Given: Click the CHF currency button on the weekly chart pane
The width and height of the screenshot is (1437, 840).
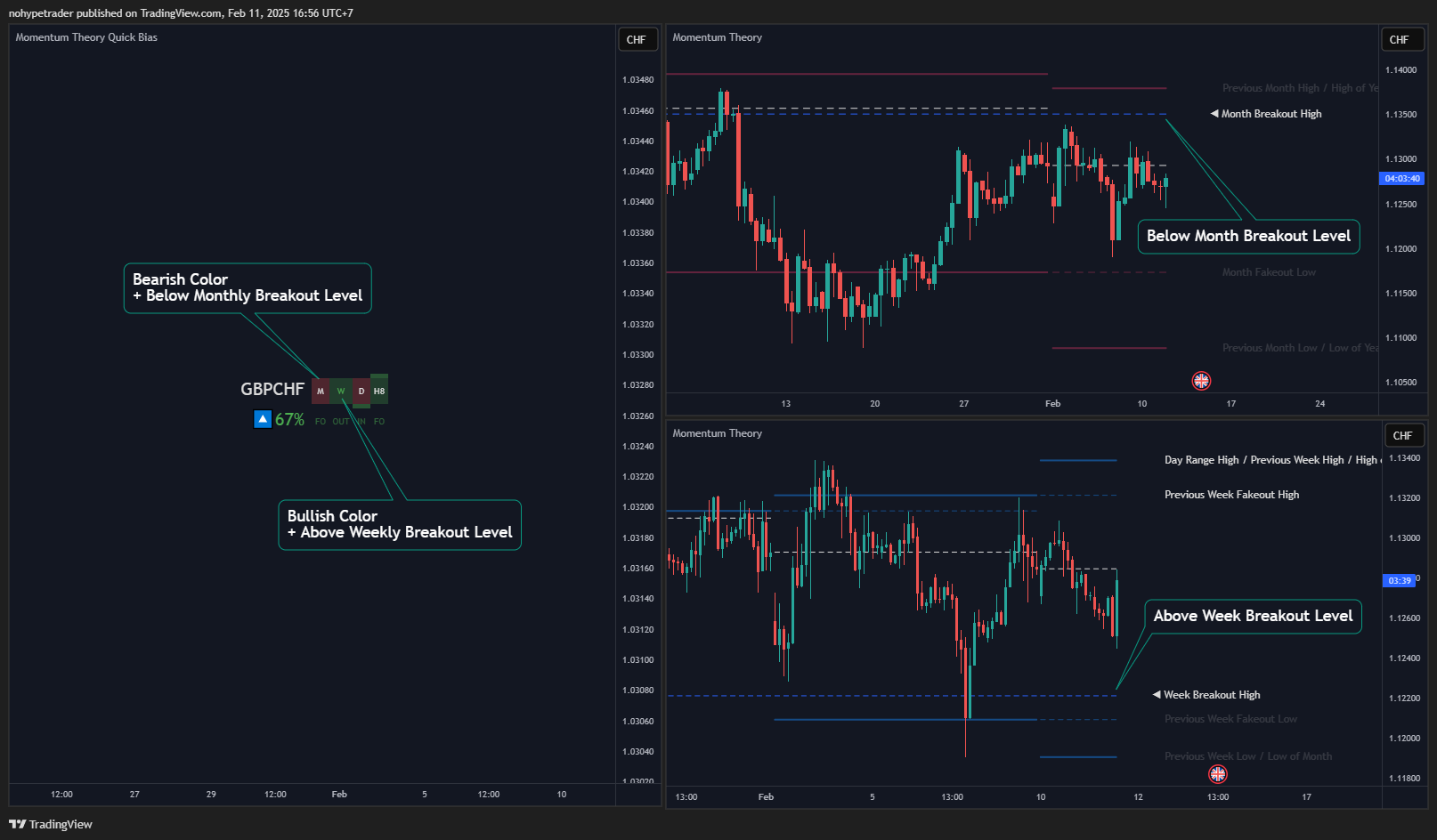Looking at the screenshot, I should [x=1403, y=435].
